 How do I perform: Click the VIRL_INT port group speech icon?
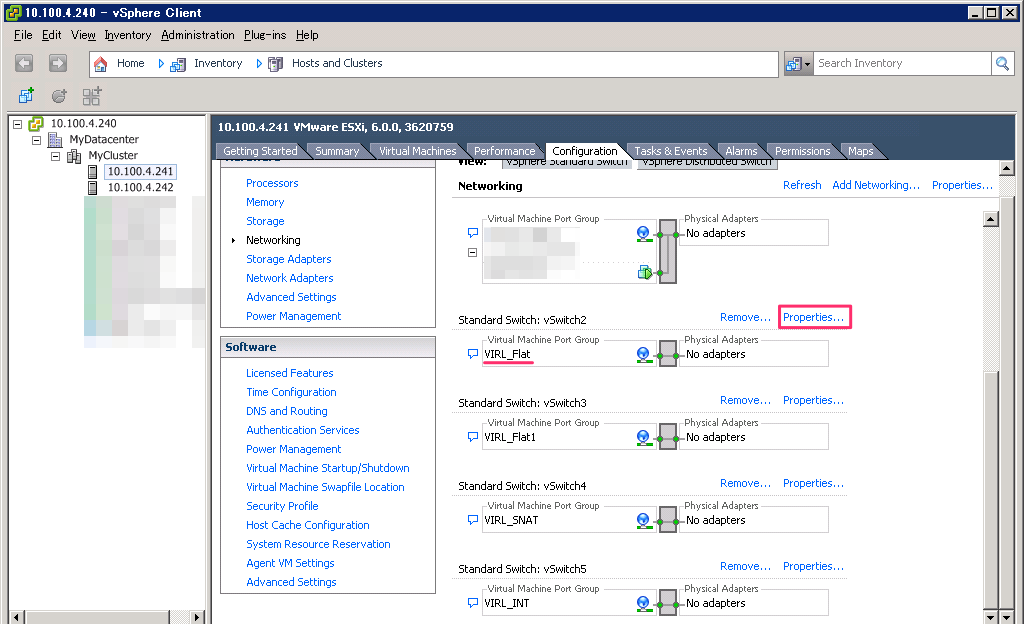tap(473, 602)
